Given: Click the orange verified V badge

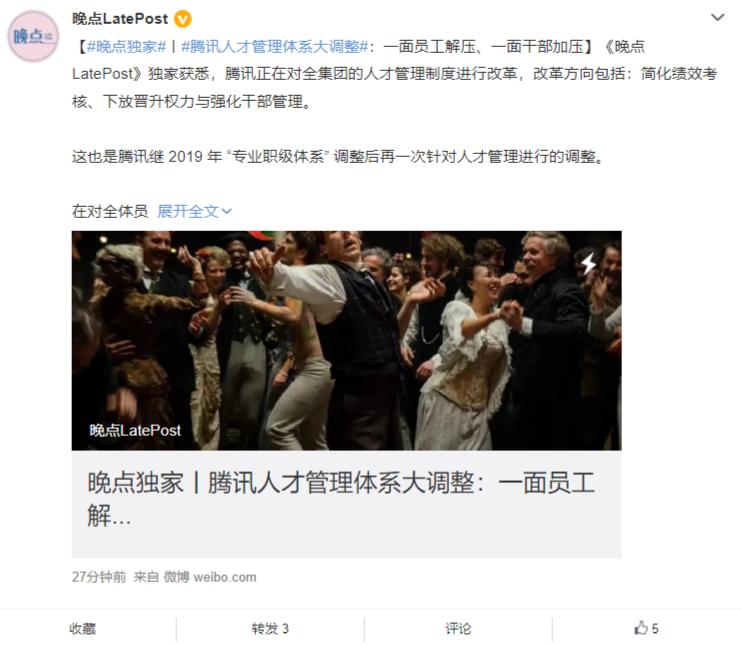Looking at the screenshot, I should click(183, 19).
